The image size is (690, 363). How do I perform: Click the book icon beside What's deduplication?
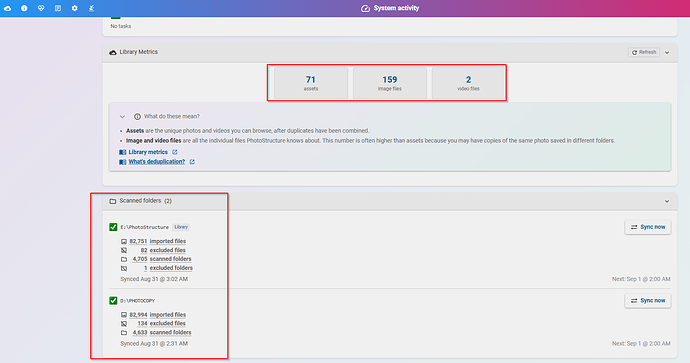tap(122, 162)
